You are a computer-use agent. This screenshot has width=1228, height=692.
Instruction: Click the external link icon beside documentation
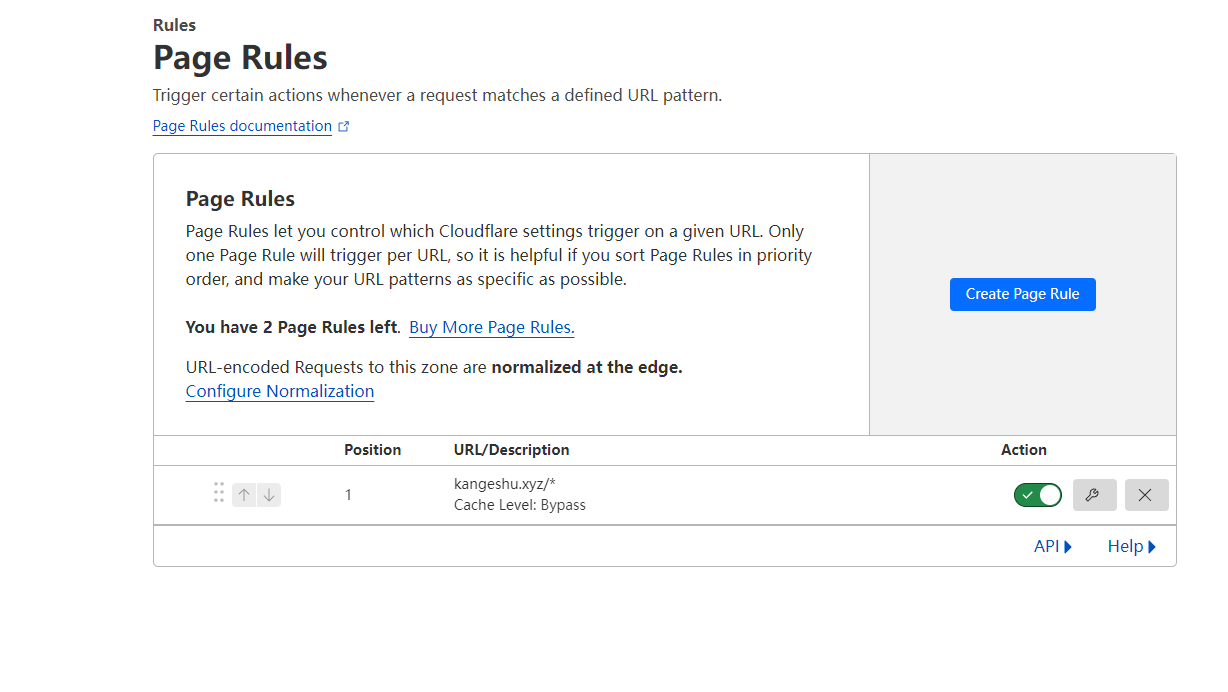coord(344,127)
